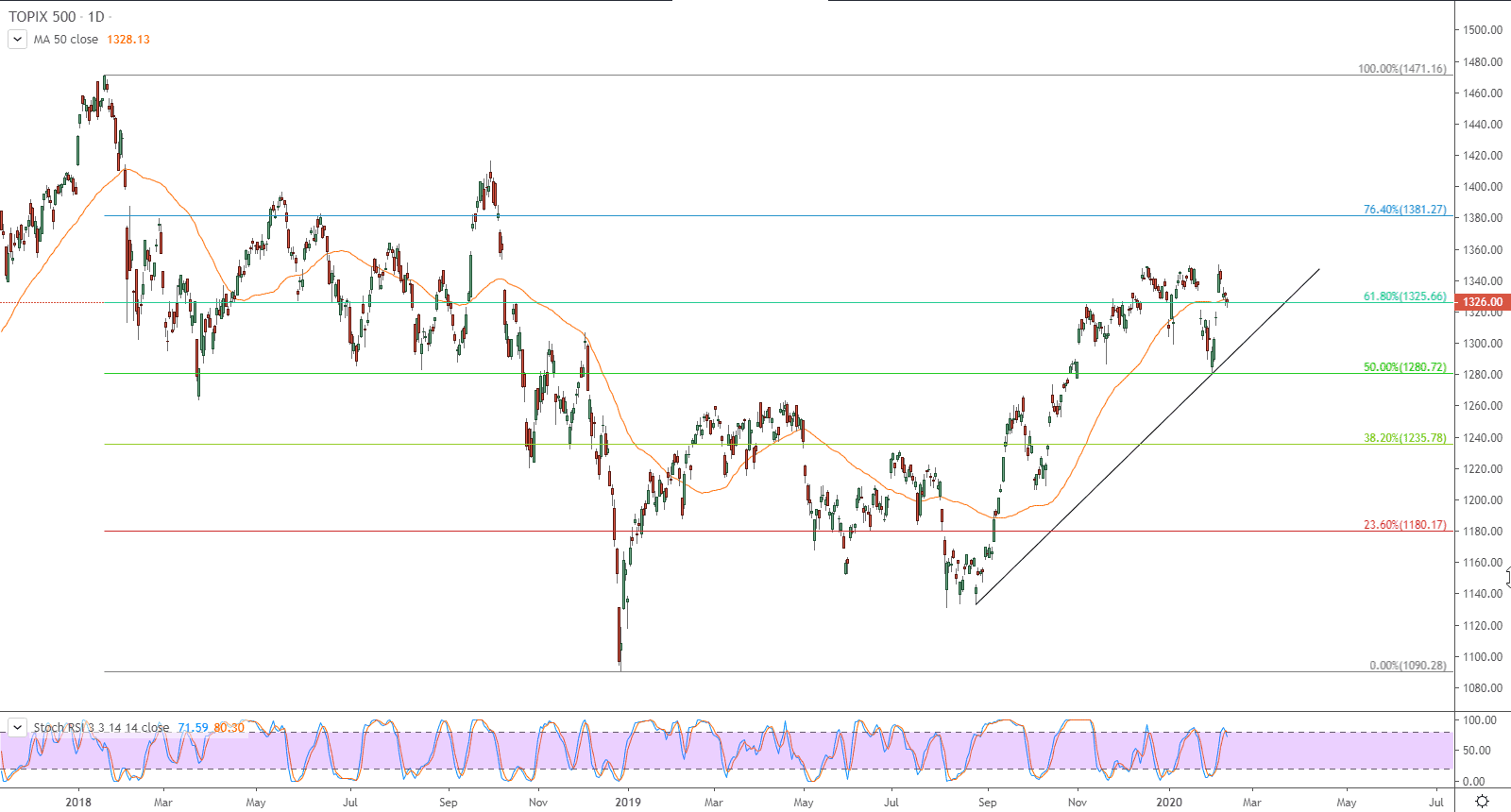Open chart settings gear icon
Image resolution: width=1511 pixels, height=812 pixels.
[1482, 802]
